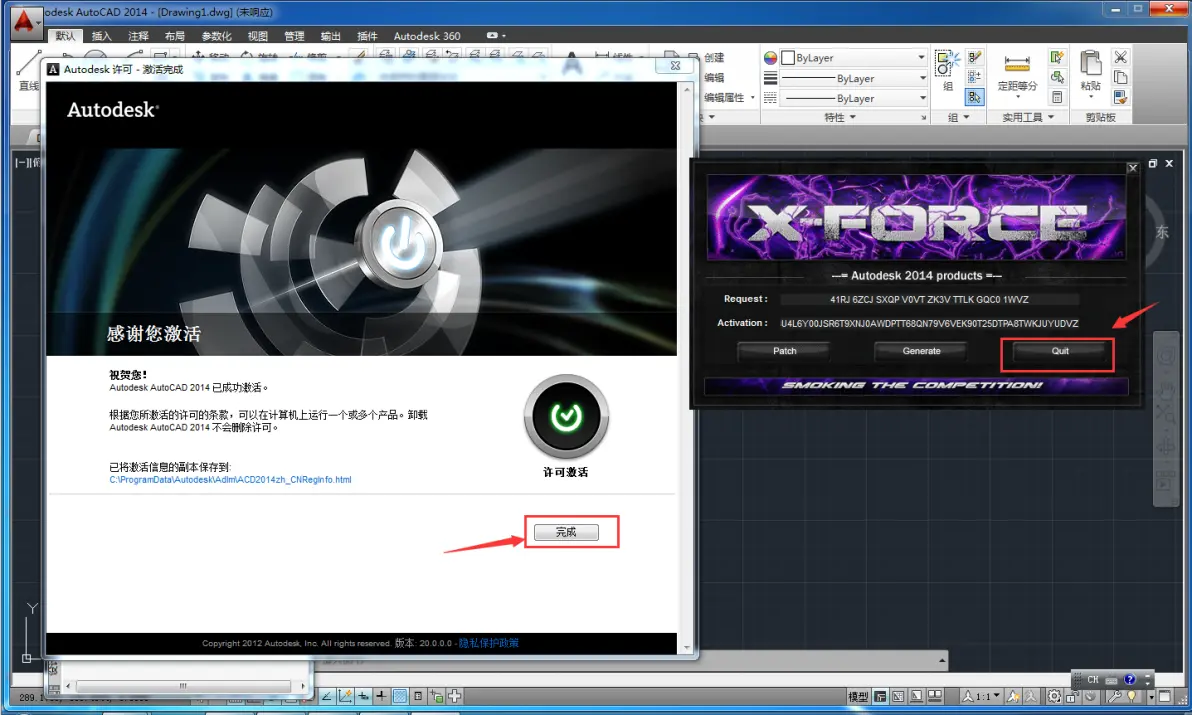Viewport: 1192px width, 715px height.
Task: Toggle the grid-pattern transparency status button
Action: coord(400,696)
